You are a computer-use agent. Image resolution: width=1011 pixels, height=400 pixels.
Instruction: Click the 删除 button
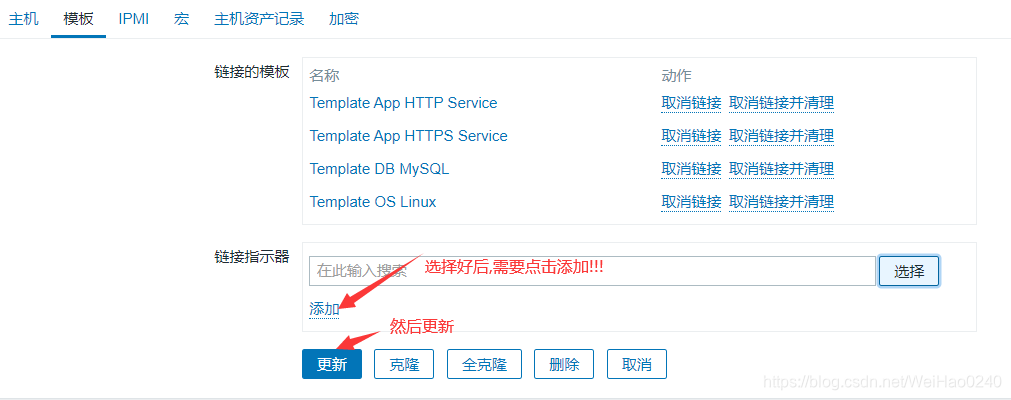pyautogui.click(x=564, y=365)
